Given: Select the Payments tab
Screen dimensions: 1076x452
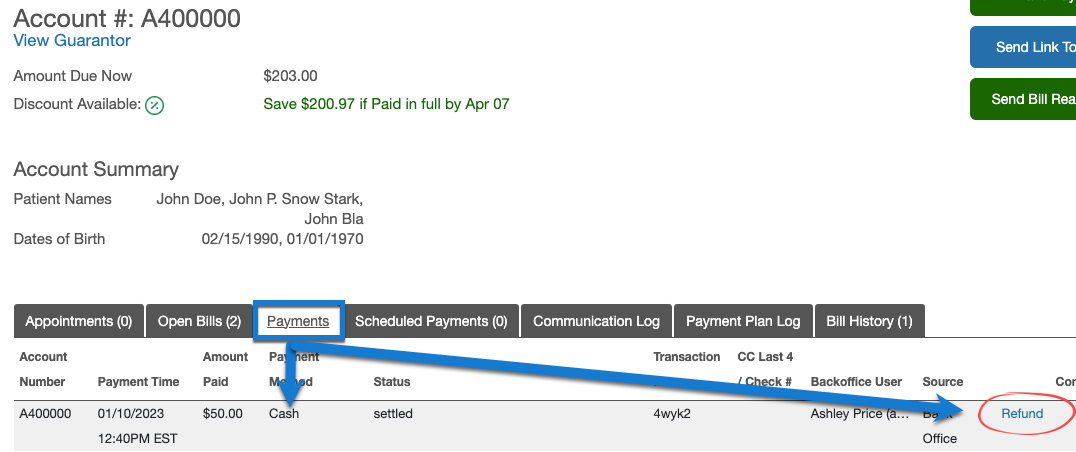Looking at the screenshot, I should [x=298, y=321].
